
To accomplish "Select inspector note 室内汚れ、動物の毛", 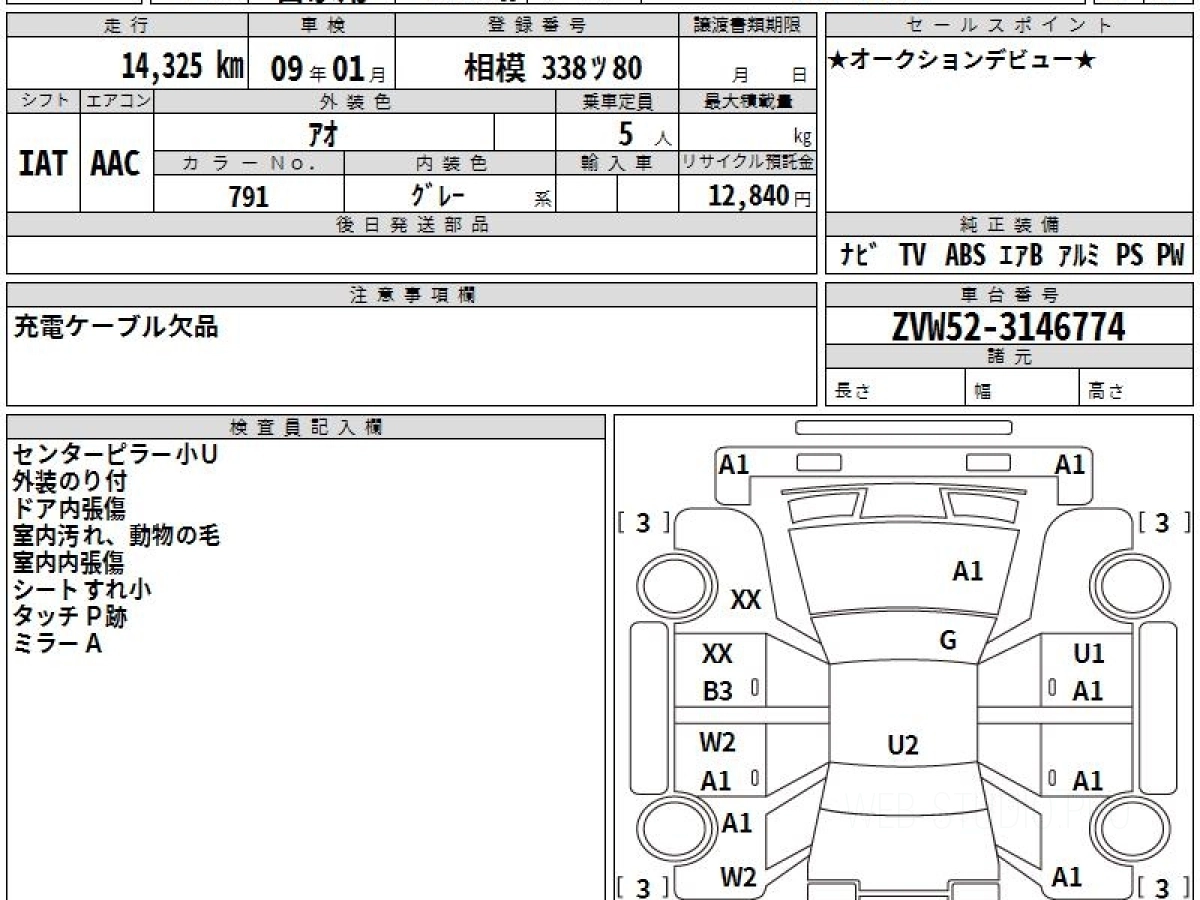I will pyautogui.click(x=116, y=535).
